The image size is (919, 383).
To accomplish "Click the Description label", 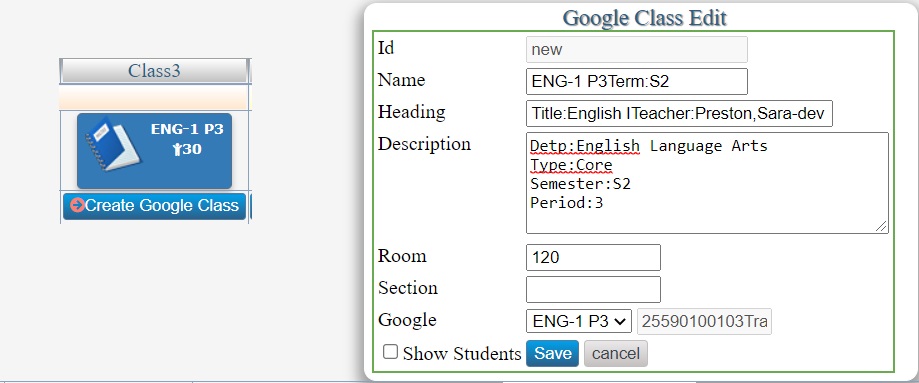I will [424, 144].
